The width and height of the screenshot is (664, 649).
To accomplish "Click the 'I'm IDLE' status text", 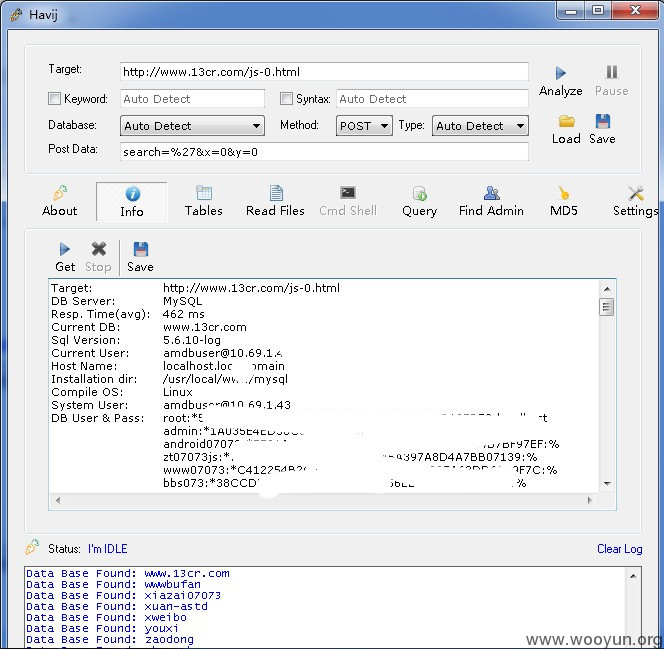I will tap(108, 549).
